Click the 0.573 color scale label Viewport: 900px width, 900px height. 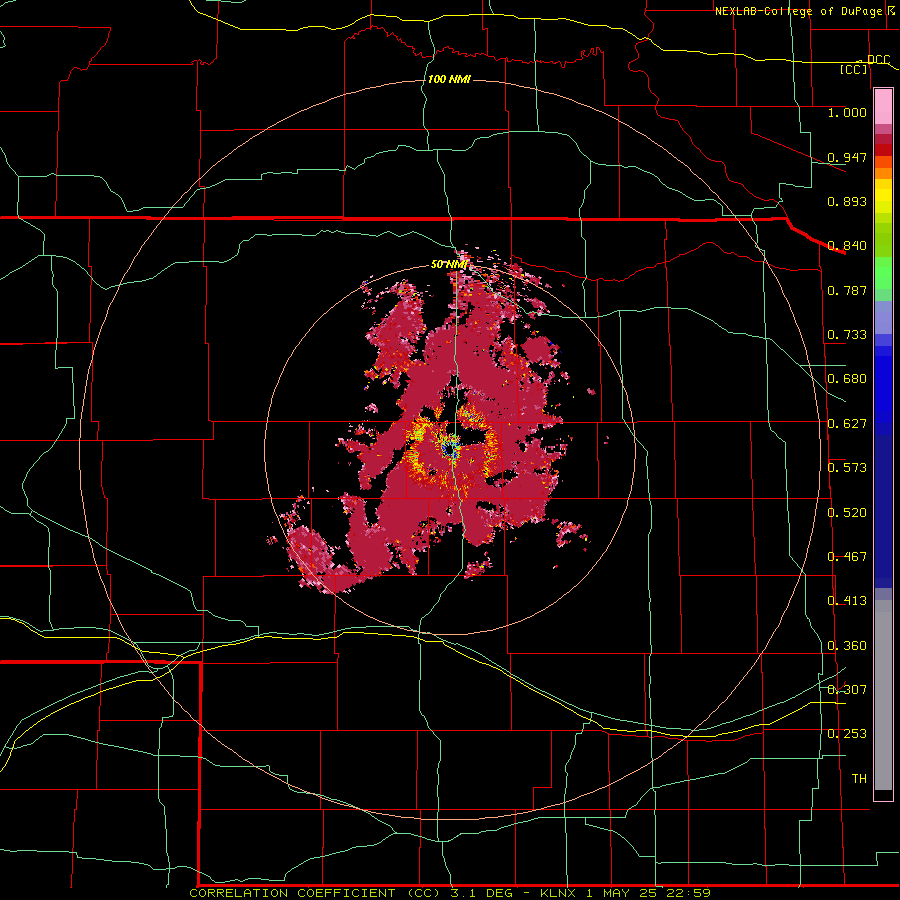pyautogui.click(x=847, y=468)
